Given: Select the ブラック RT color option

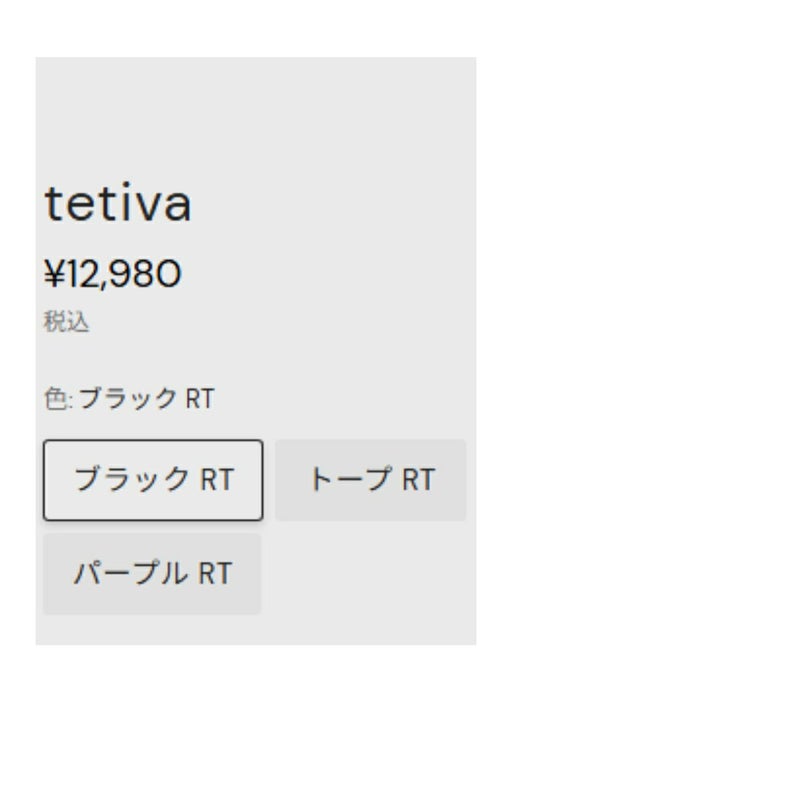Looking at the screenshot, I should coord(153,480).
